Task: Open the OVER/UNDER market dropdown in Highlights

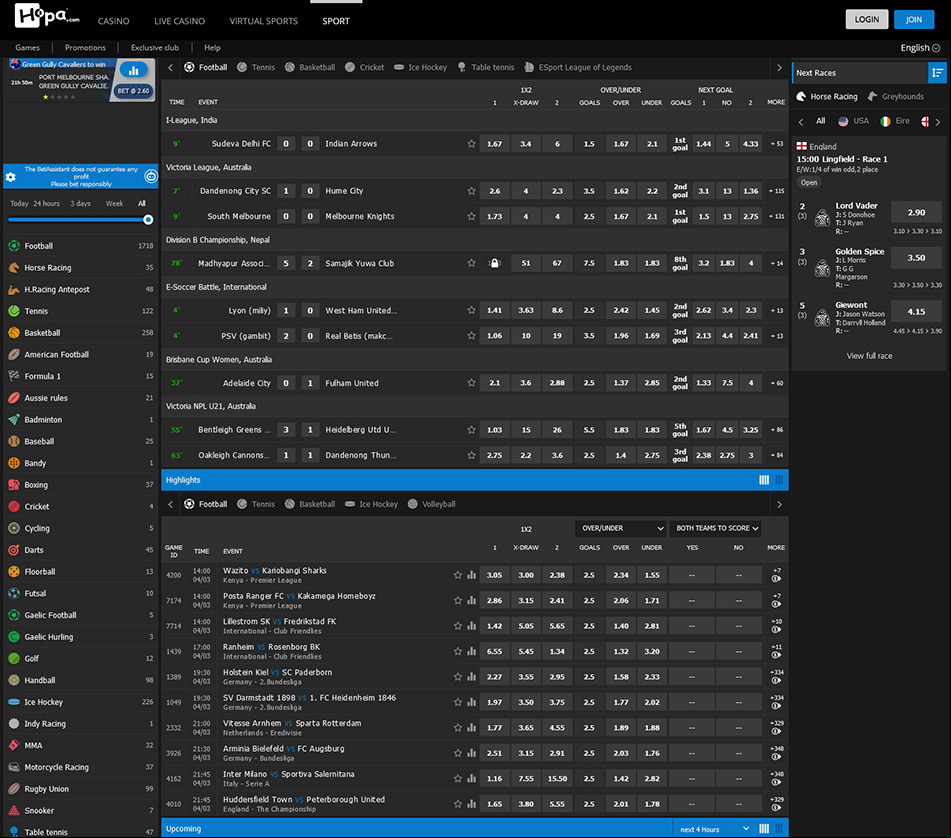Action: [620, 528]
